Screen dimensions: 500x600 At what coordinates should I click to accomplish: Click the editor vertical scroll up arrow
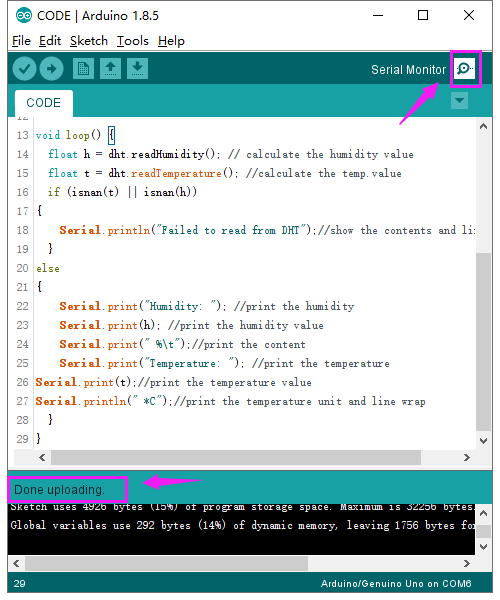(x=484, y=127)
